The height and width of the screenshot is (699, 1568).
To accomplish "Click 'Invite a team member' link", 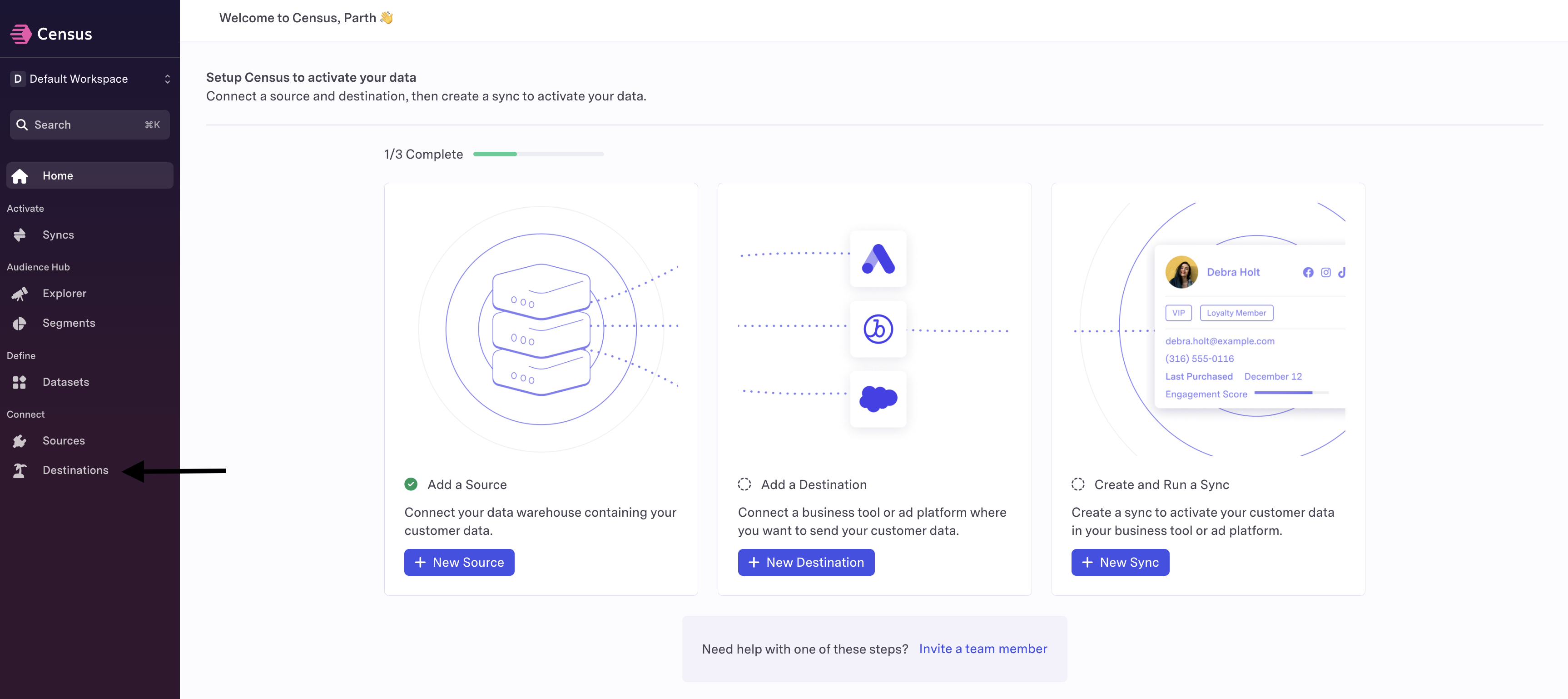I will (983, 649).
